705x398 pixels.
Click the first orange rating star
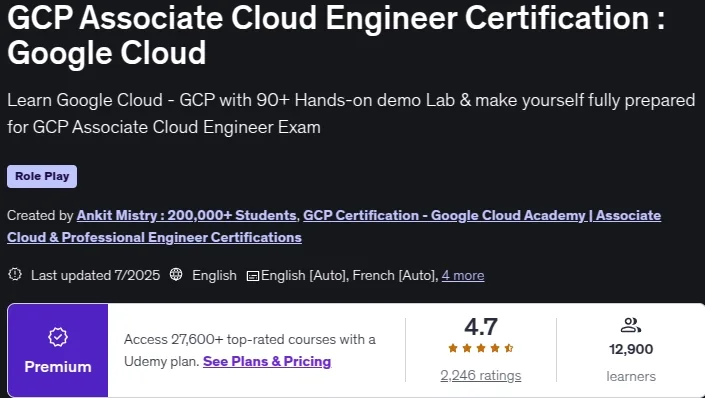[x=453, y=348]
